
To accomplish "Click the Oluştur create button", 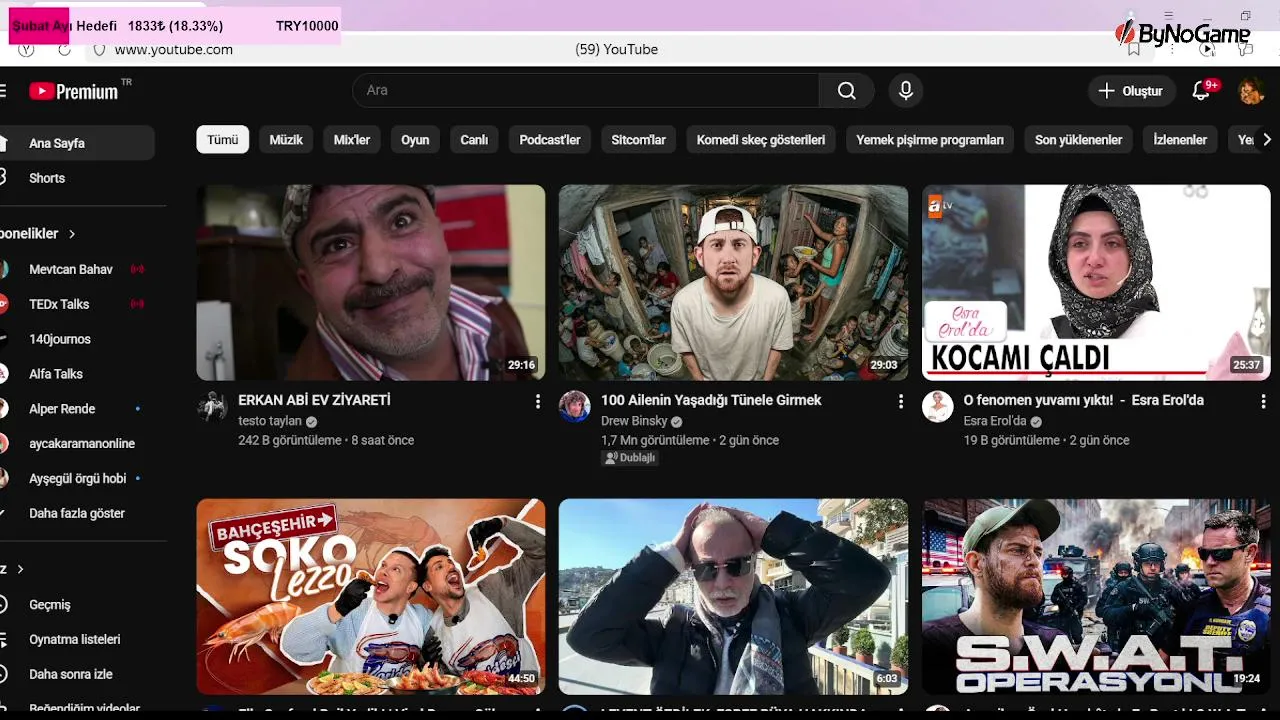I will coord(1131,91).
